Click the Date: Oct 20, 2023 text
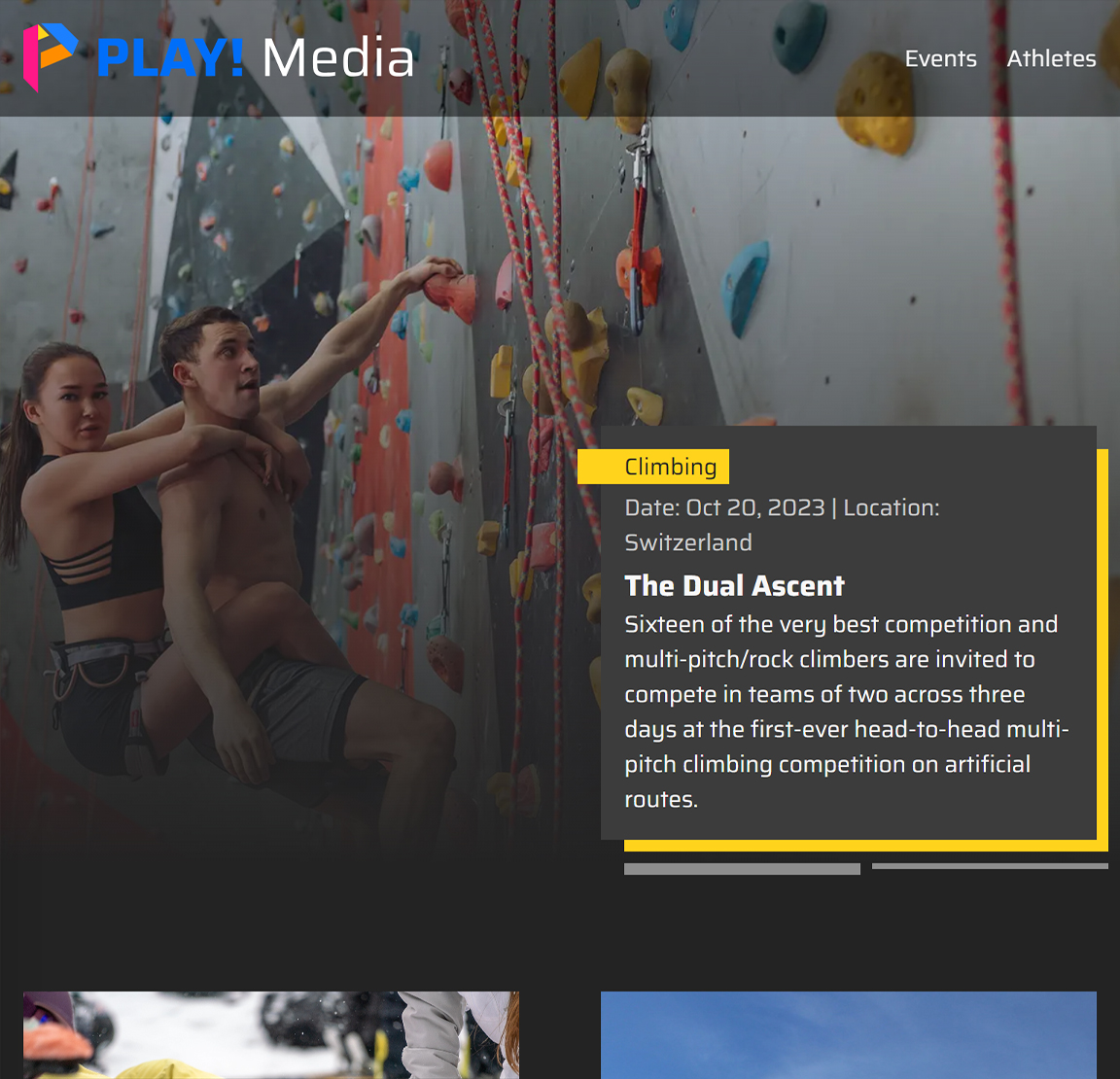Viewport: 1120px width, 1079px height. tap(725, 507)
